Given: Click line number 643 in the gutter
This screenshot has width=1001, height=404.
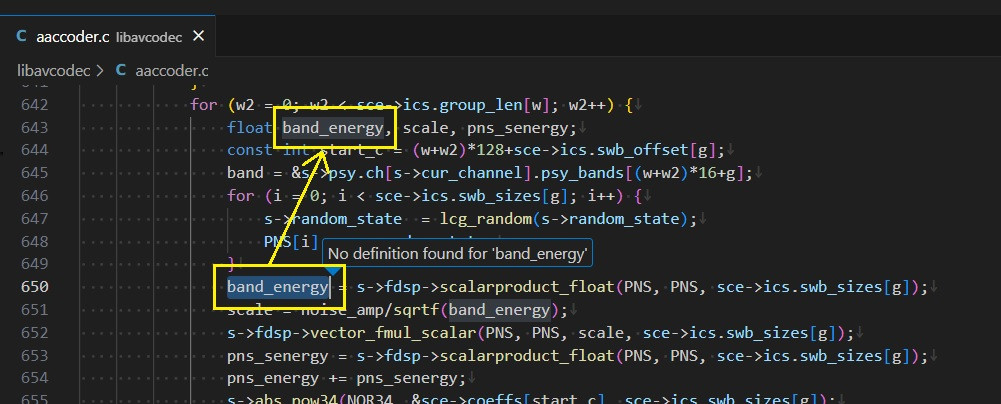Looking at the screenshot, I should coord(34,128).
